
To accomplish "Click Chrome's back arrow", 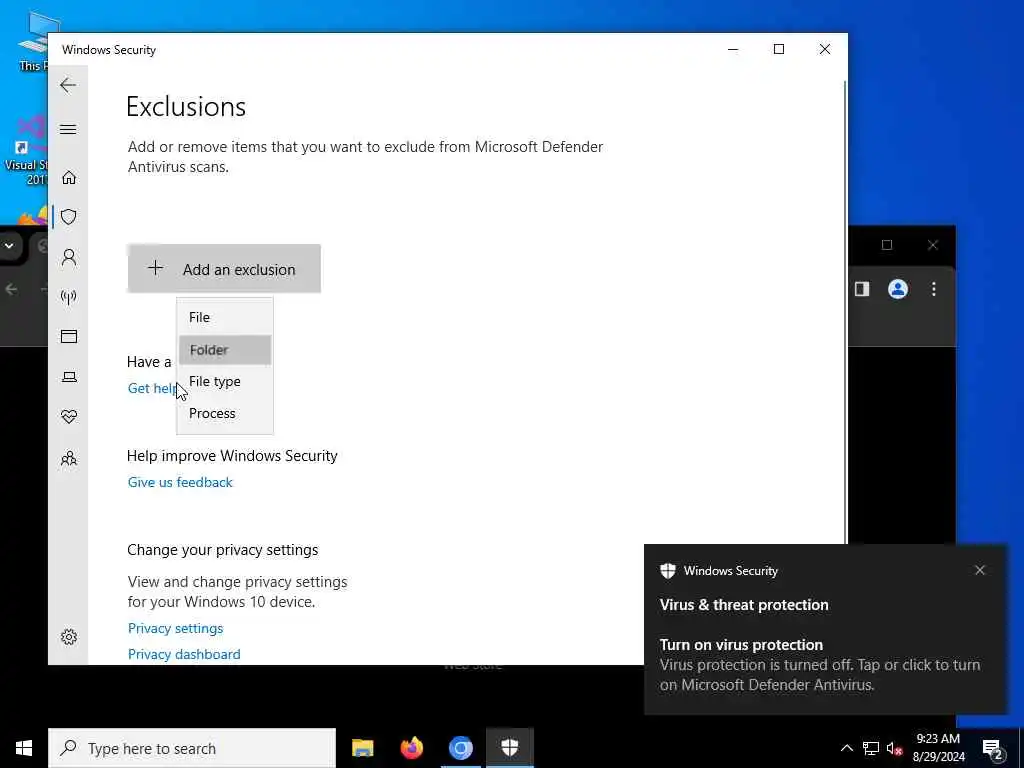I will pyautogui.click(x=11, y=289).
